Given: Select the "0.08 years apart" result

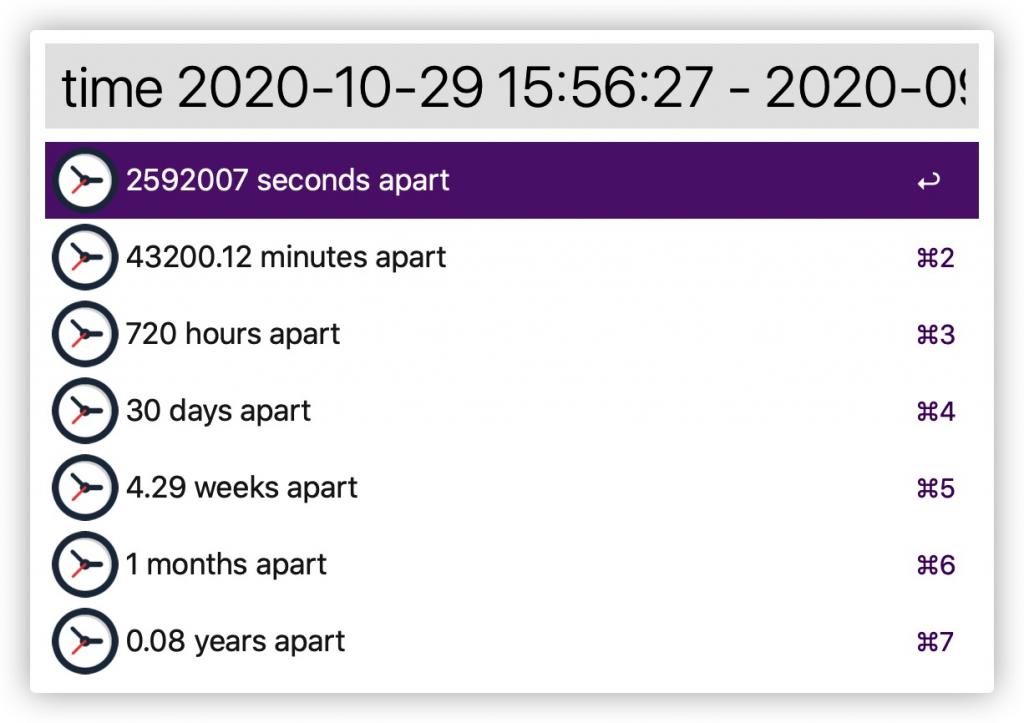Looking at the screenshot, I should 235,641.
